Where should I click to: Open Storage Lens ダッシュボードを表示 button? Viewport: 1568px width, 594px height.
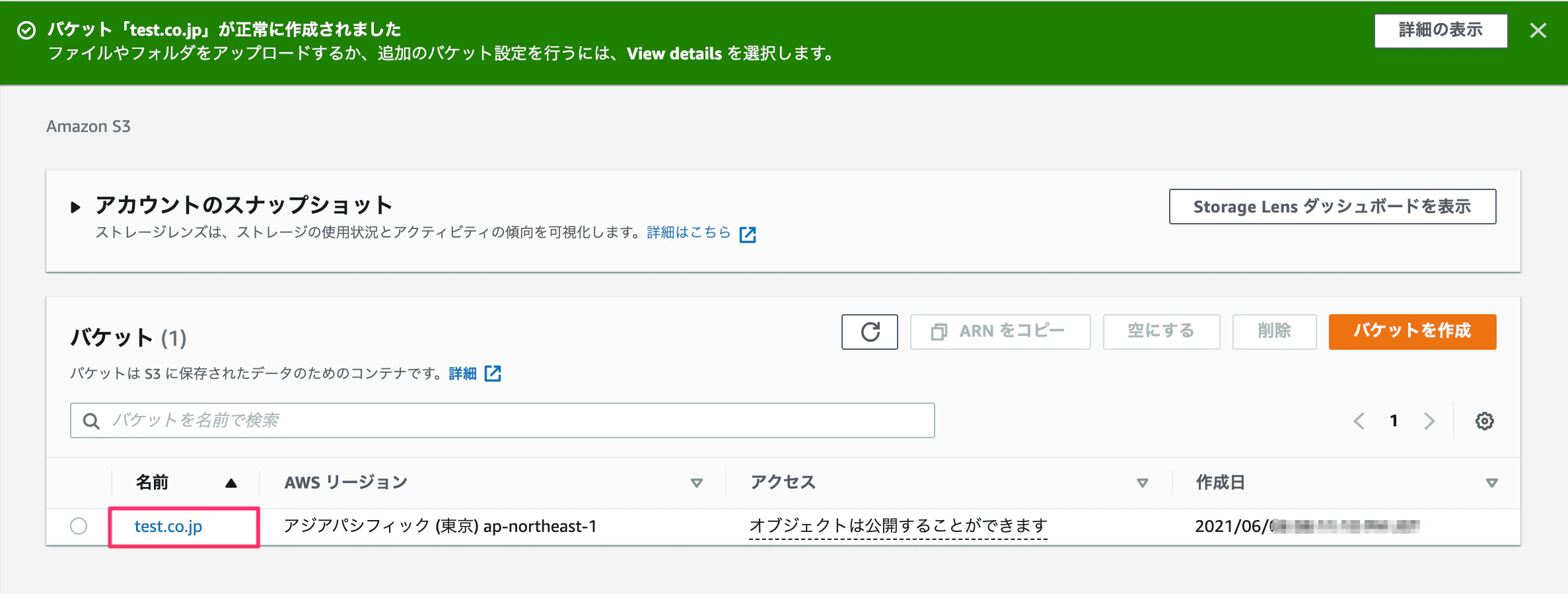tap(1332, 207)
